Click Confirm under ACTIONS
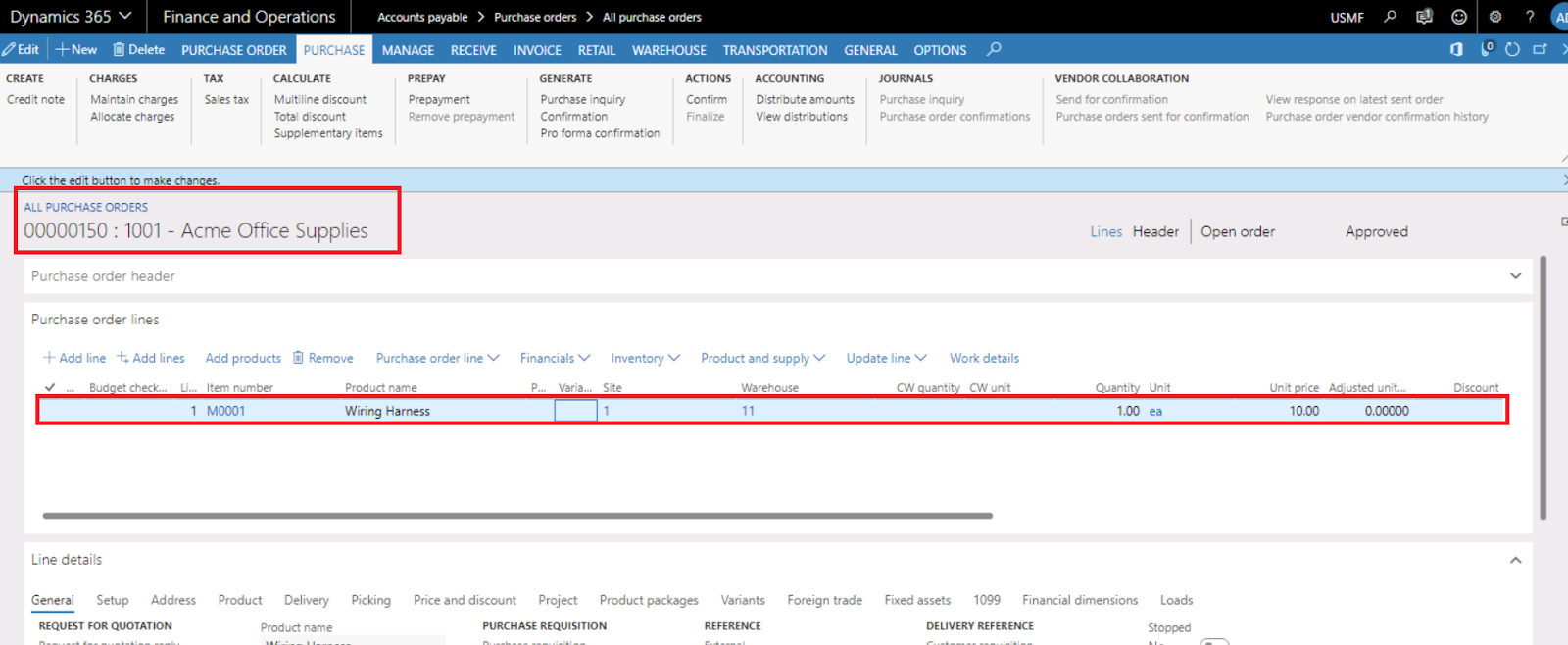1568x645 pixels. point(707,100)
